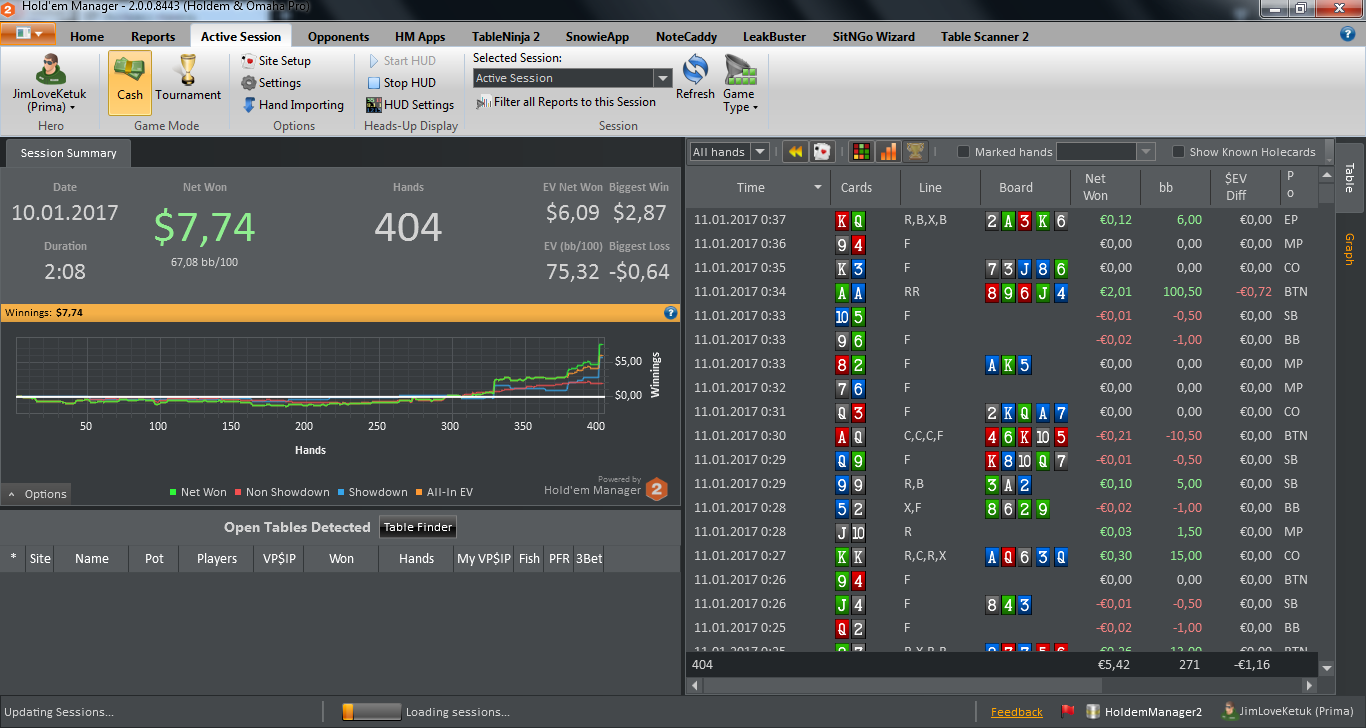Click Stop HUD
The image size is (1366, 728).
(x=402, y=83)
